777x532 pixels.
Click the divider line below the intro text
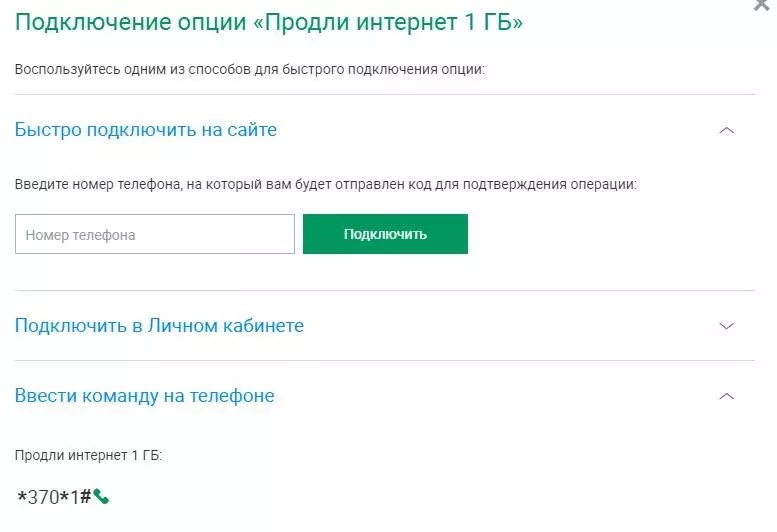pos(385,94)
